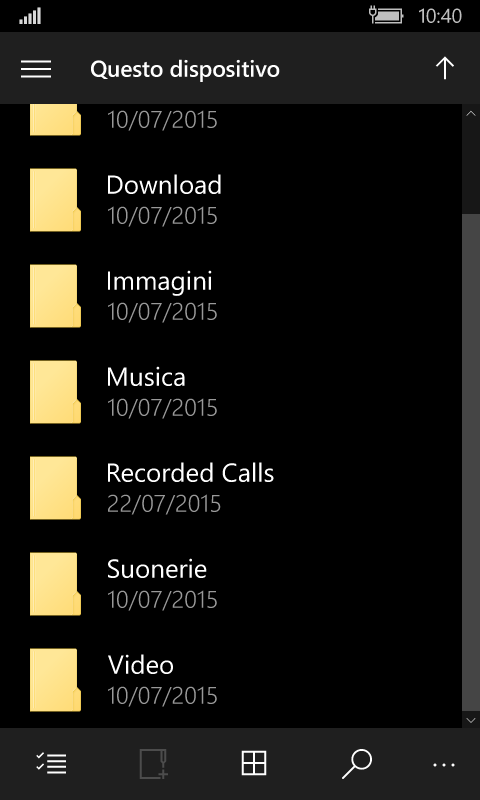Click the Video folder icon
This screenshot has width=480, height=800.
55,680
